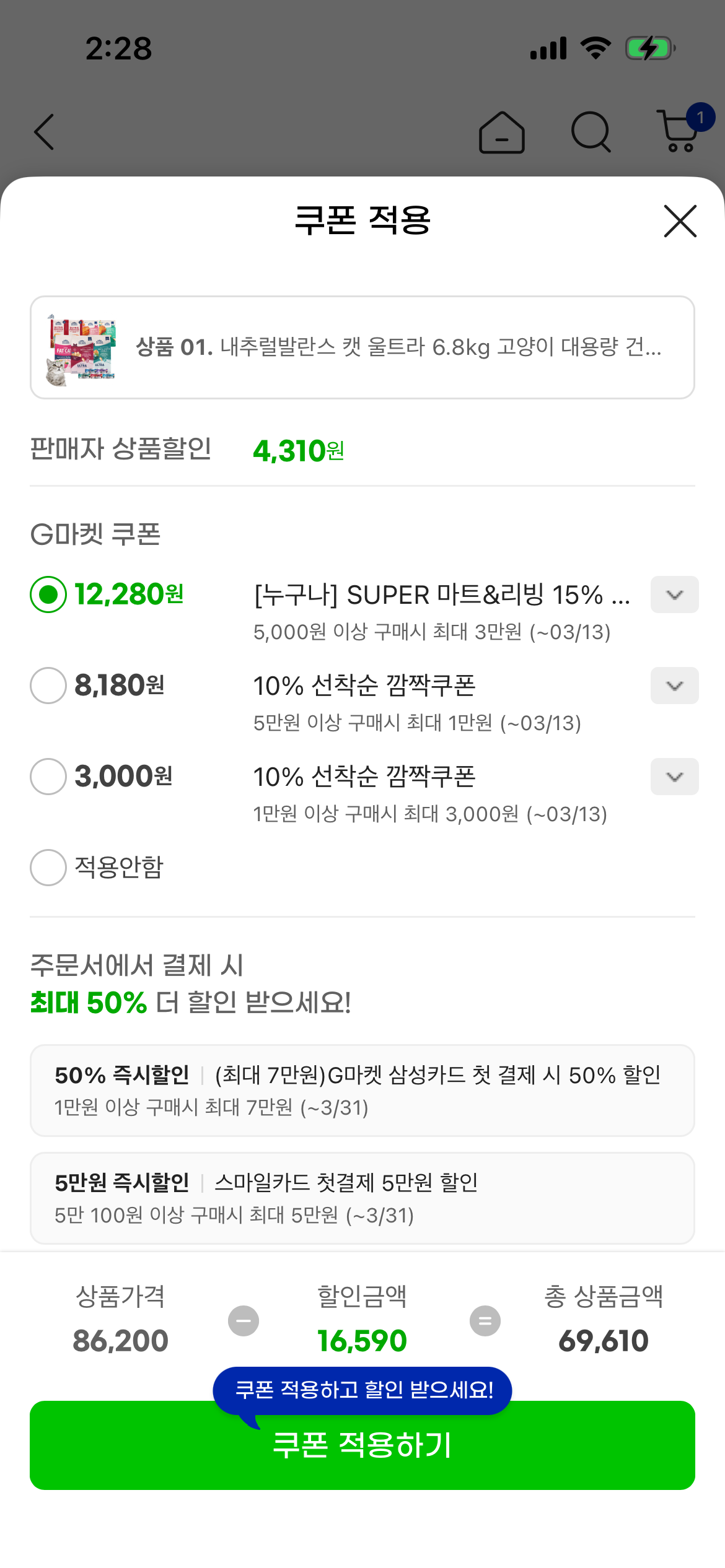The image size is (725, 1568).
Task: Select the 3,000원 coupon option
Action: click(x=48, y=777)
